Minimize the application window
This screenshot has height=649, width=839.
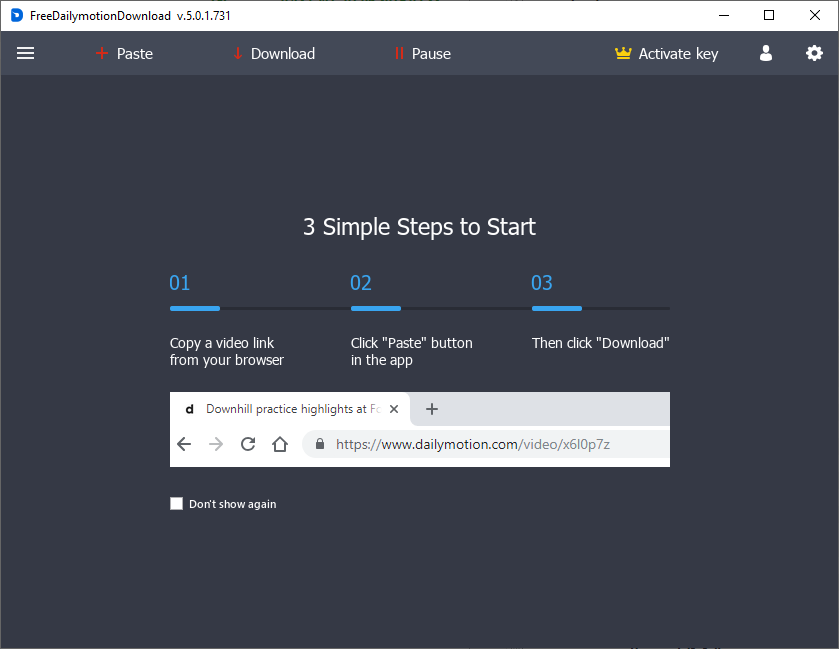[x=724, y=16]
